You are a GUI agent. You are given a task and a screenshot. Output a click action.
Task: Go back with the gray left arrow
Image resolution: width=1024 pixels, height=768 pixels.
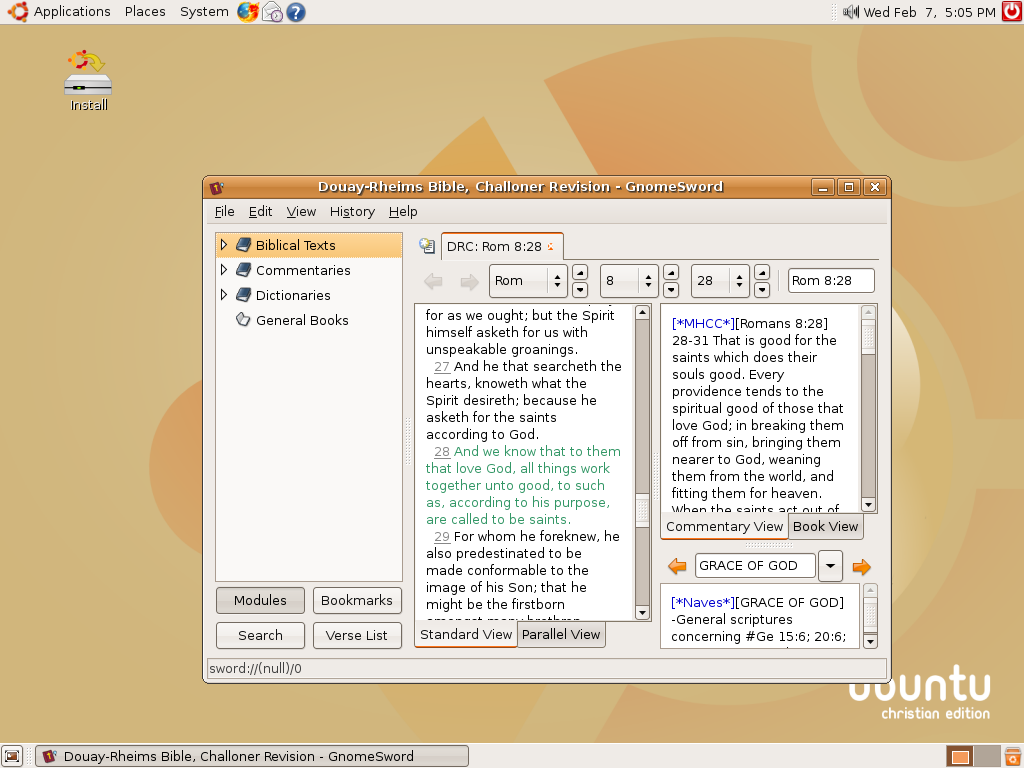point(433,281)
